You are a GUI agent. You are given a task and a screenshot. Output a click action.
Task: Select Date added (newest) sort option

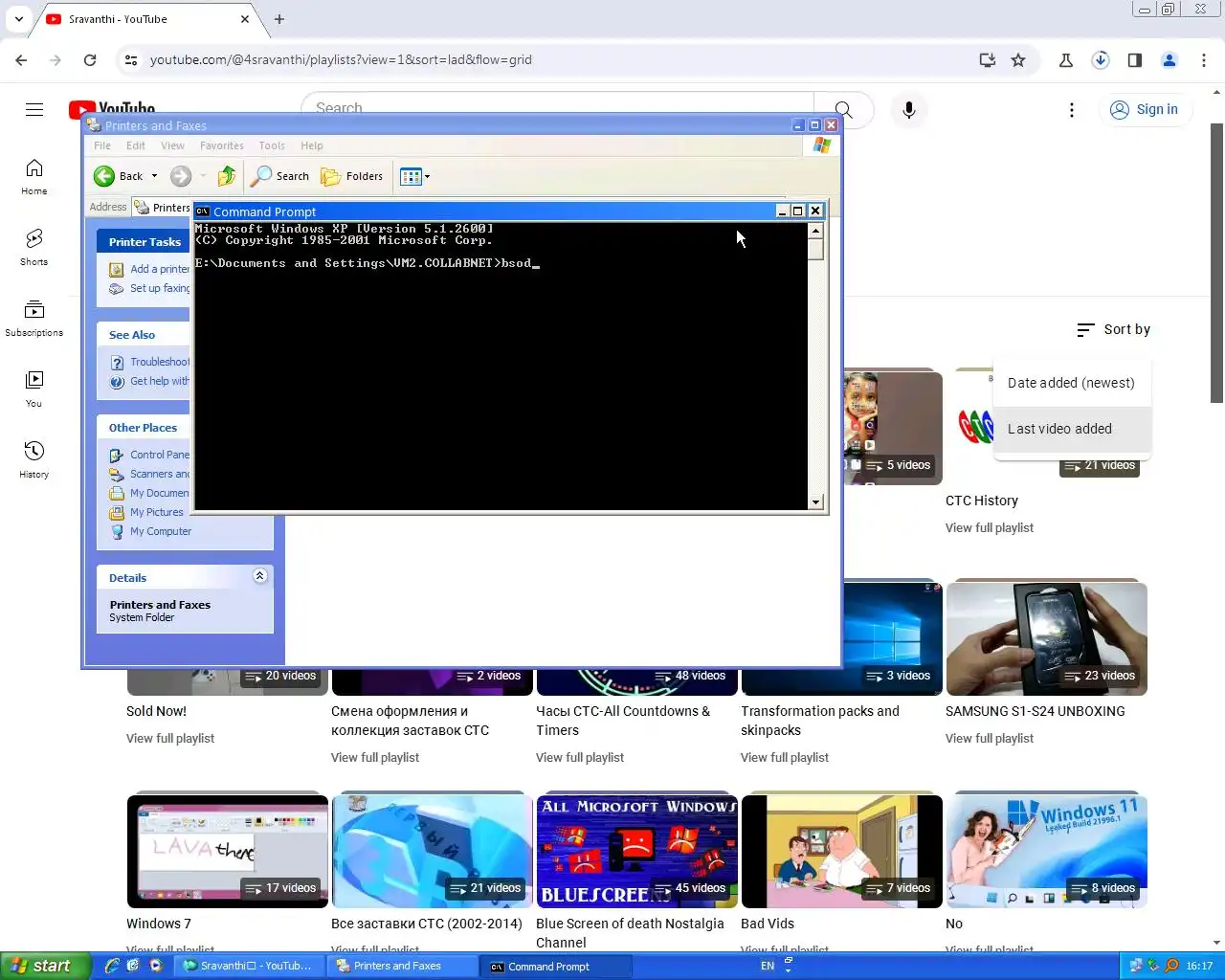(1072, 383)
